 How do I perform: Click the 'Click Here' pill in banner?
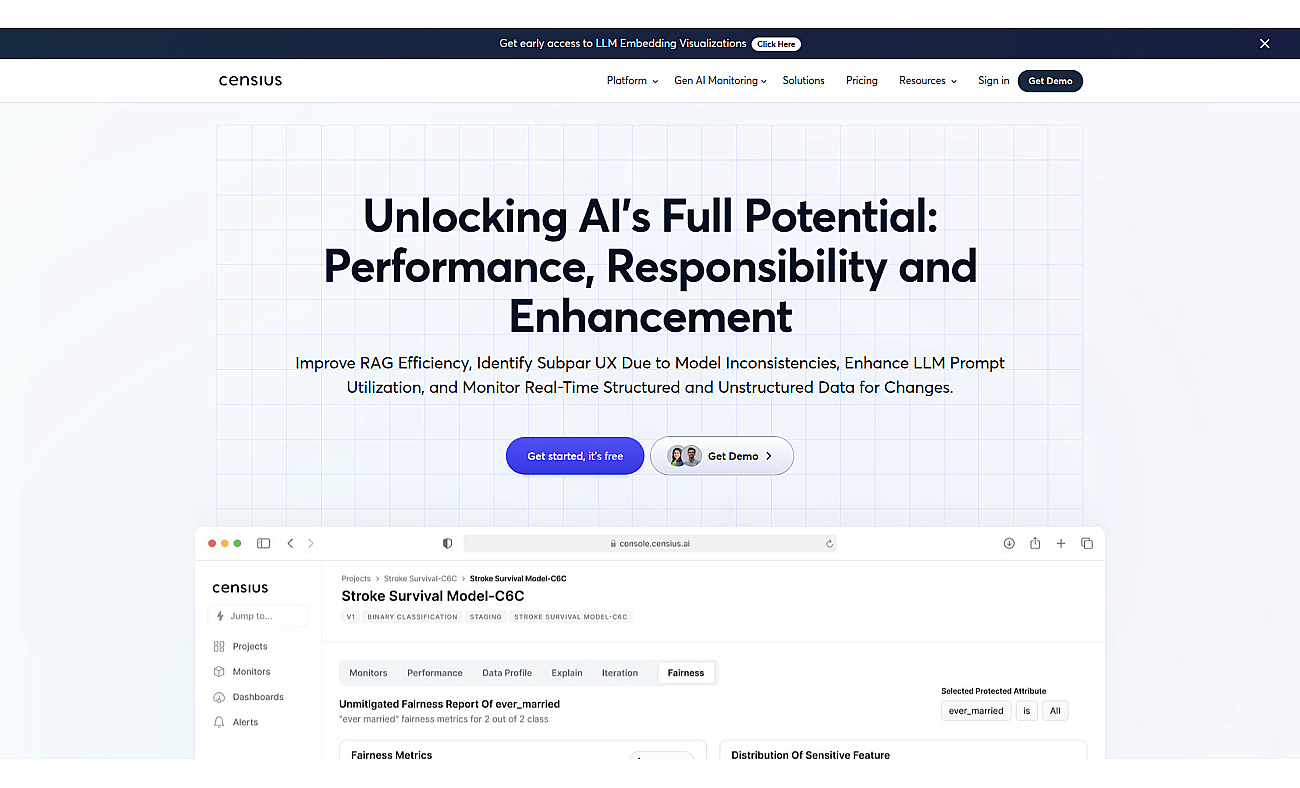(776, 44)
